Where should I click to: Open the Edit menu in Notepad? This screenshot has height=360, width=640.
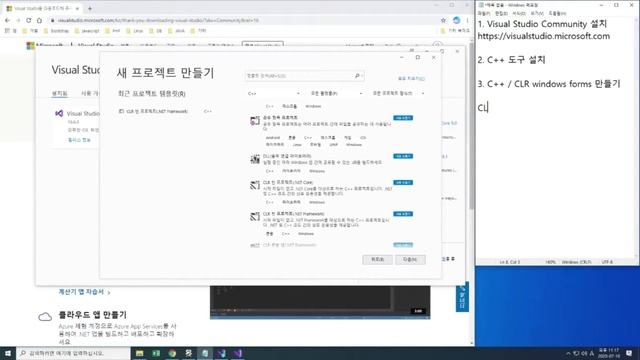click(501, 13)
